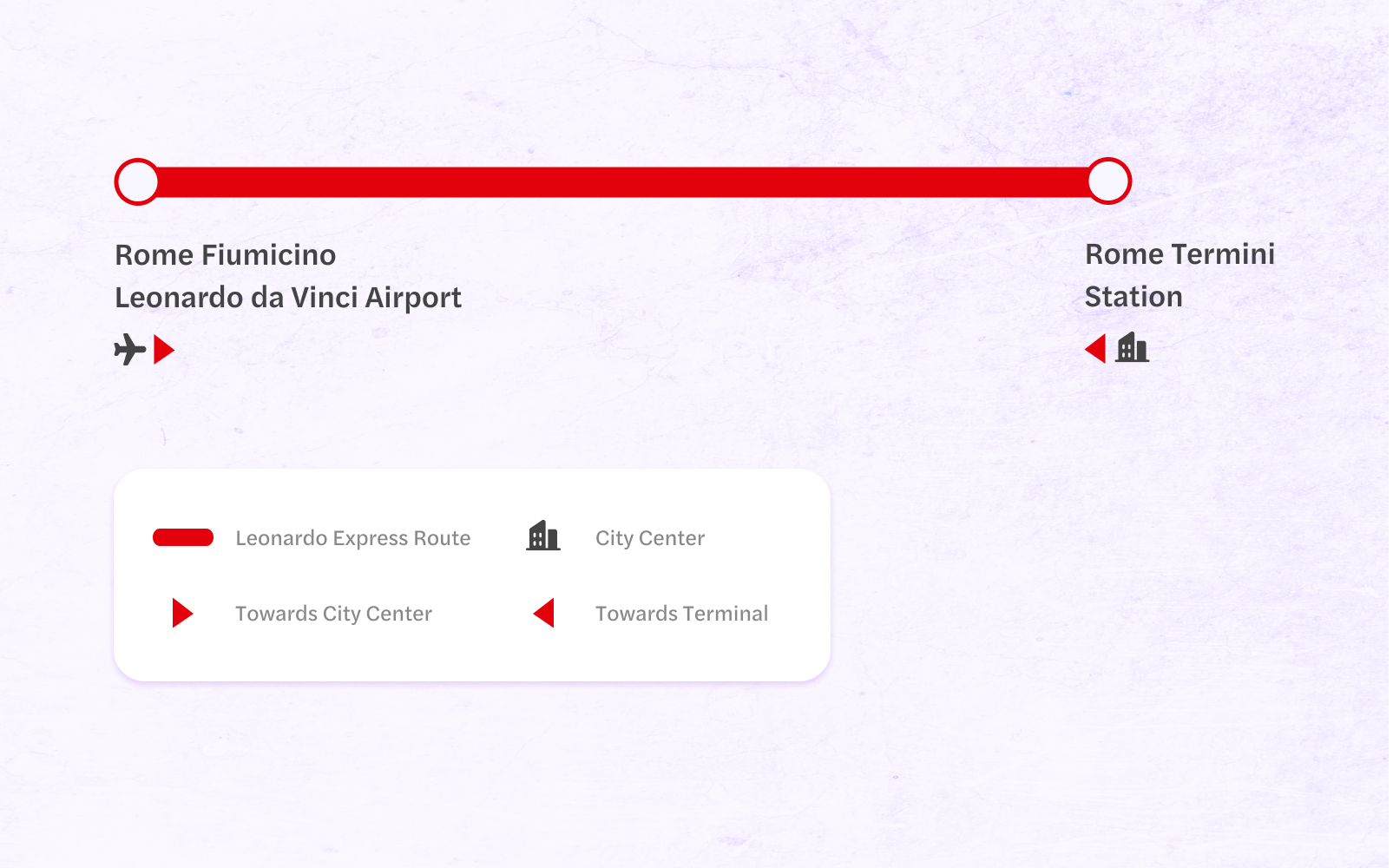Click the Rome Termini label
Image resolution: width=1393 pixels, height=868 pixels.
pyautogui.click(x=1180, y=254)
